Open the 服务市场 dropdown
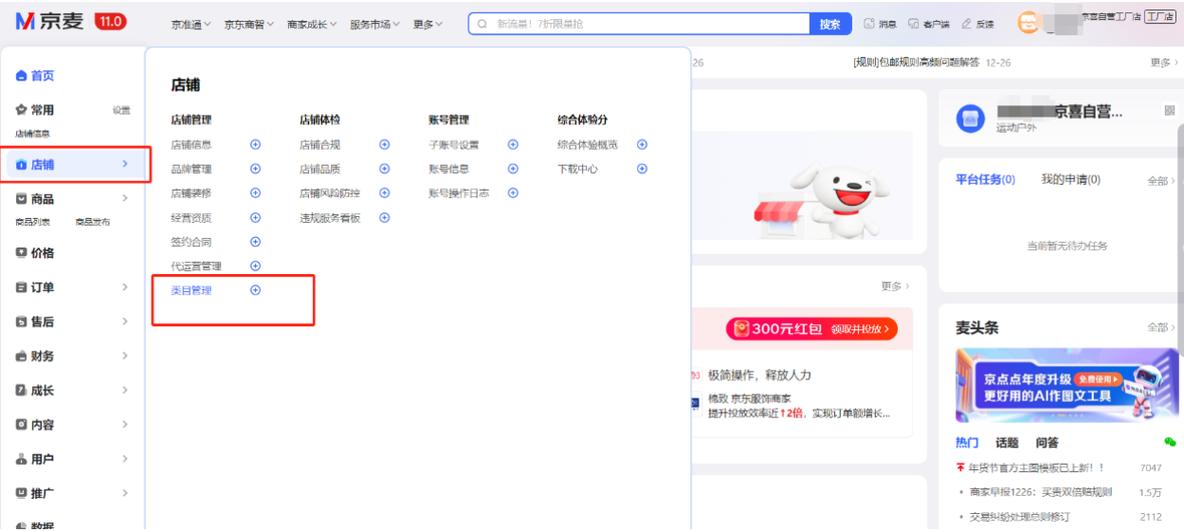The image size is (1184, 532). (375, 25)
